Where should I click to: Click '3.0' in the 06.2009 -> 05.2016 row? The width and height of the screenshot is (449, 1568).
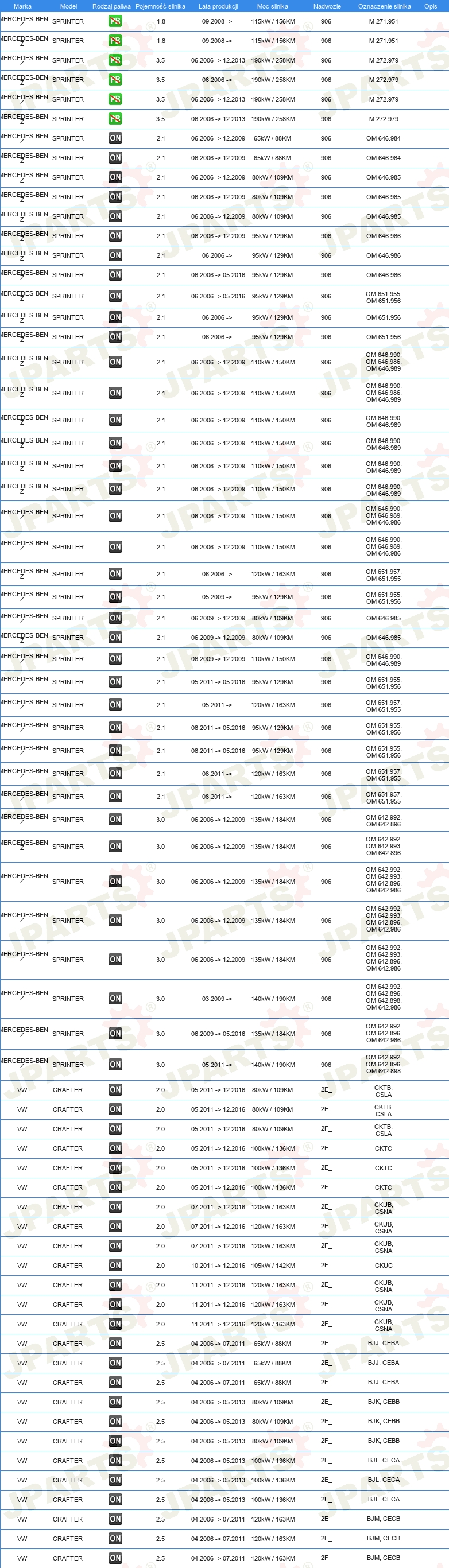[x=160, y=1034]
